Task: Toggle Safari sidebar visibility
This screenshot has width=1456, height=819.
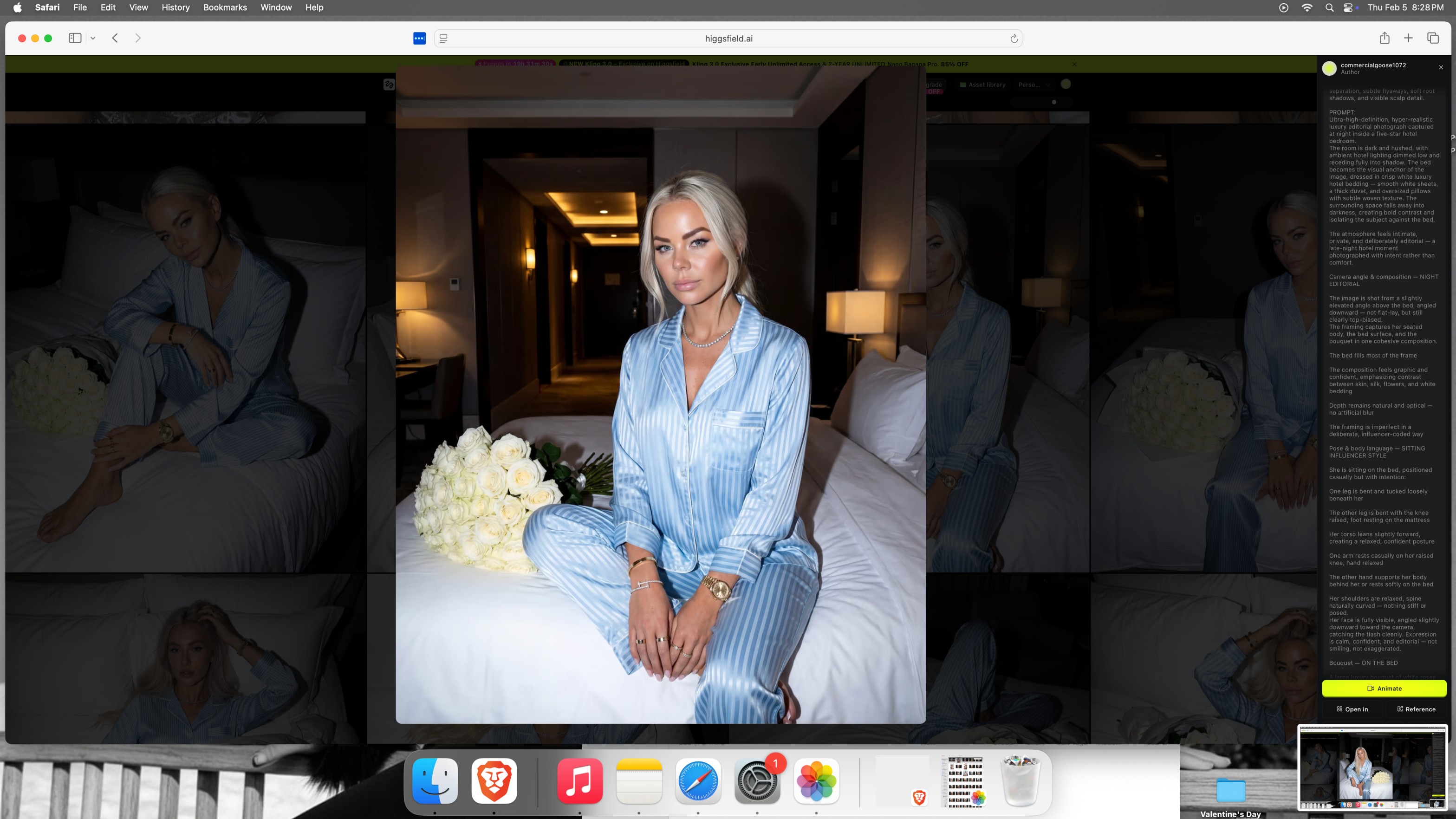Action: (75, 38)
